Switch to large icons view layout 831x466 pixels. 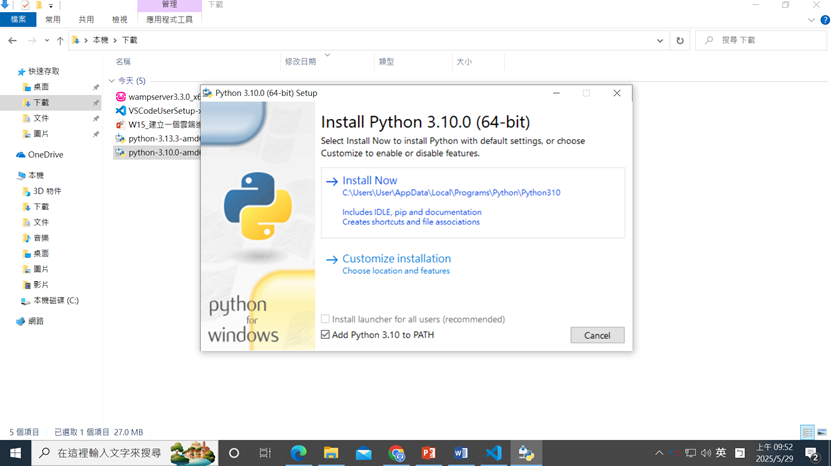821,432
